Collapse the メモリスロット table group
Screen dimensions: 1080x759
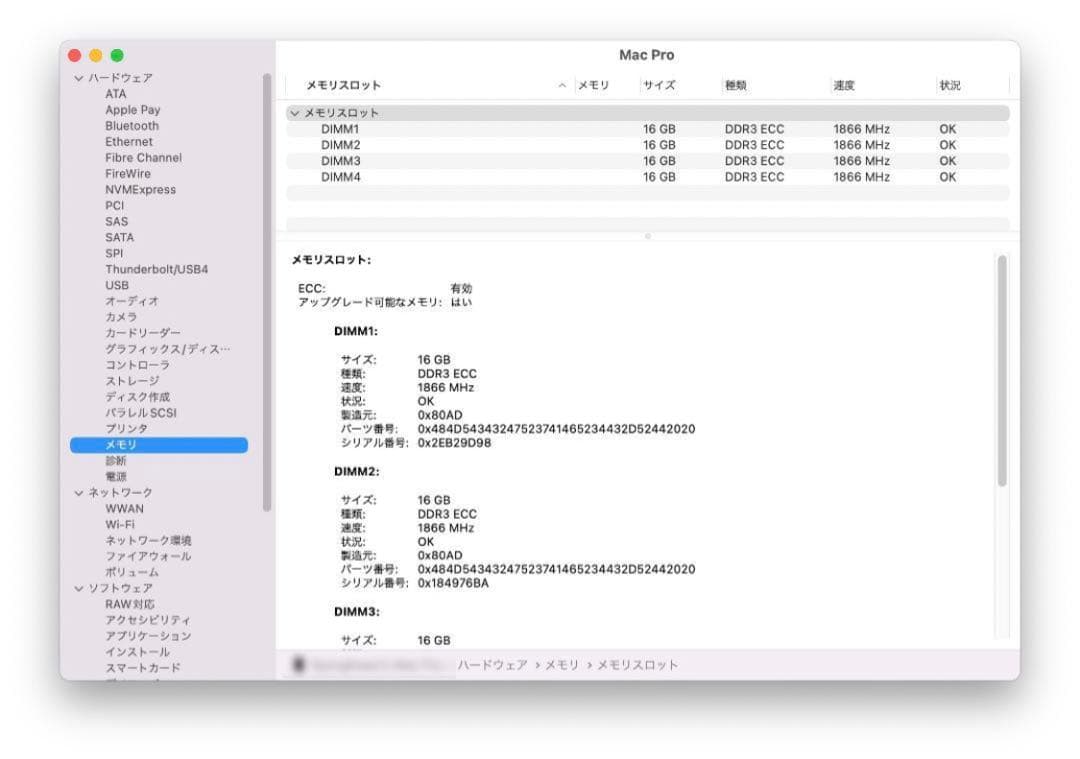[x=294, y=113]
